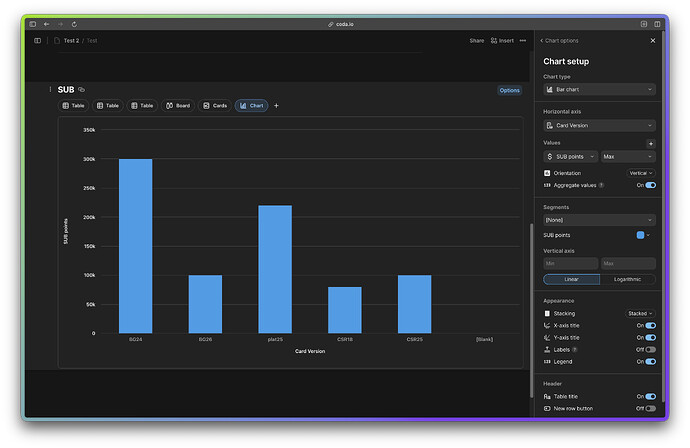This screenshot has height=448, width=690.
Task: Enable the Labels toggle
Action: coord(650,349)
